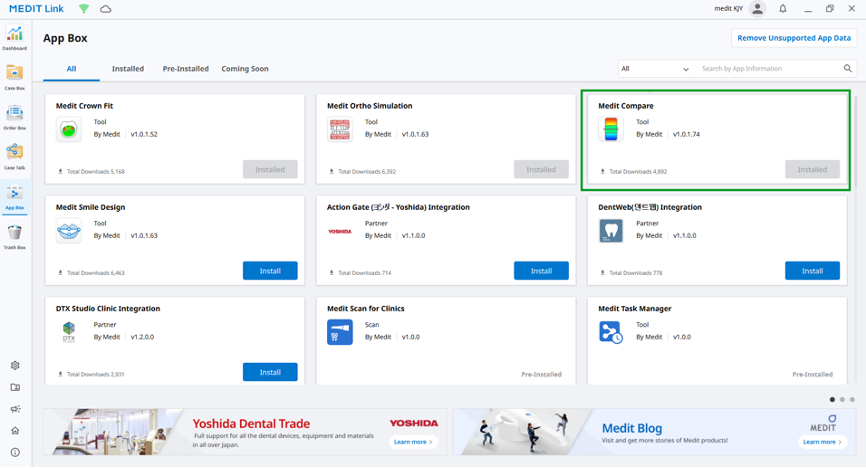Install DentWeb Integration

(x=812, y=271)
